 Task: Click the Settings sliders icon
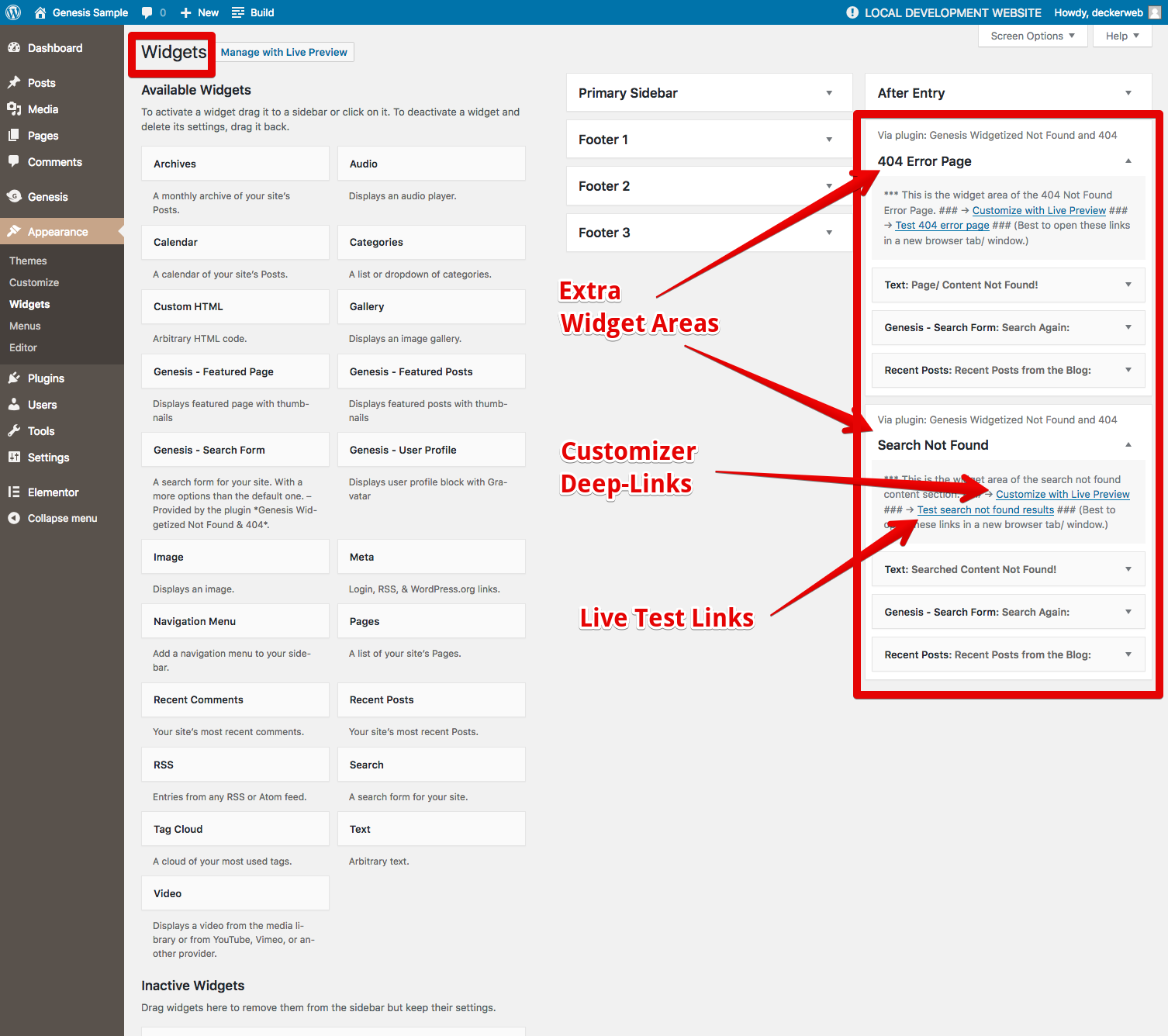pos(14,457)
